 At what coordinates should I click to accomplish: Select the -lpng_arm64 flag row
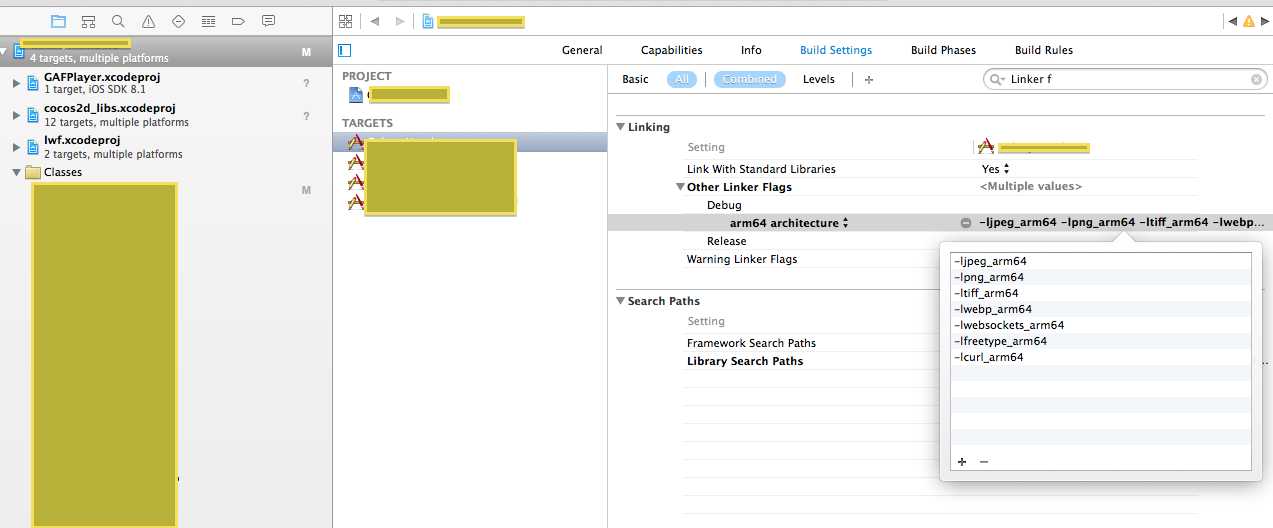click(1101, 277)
